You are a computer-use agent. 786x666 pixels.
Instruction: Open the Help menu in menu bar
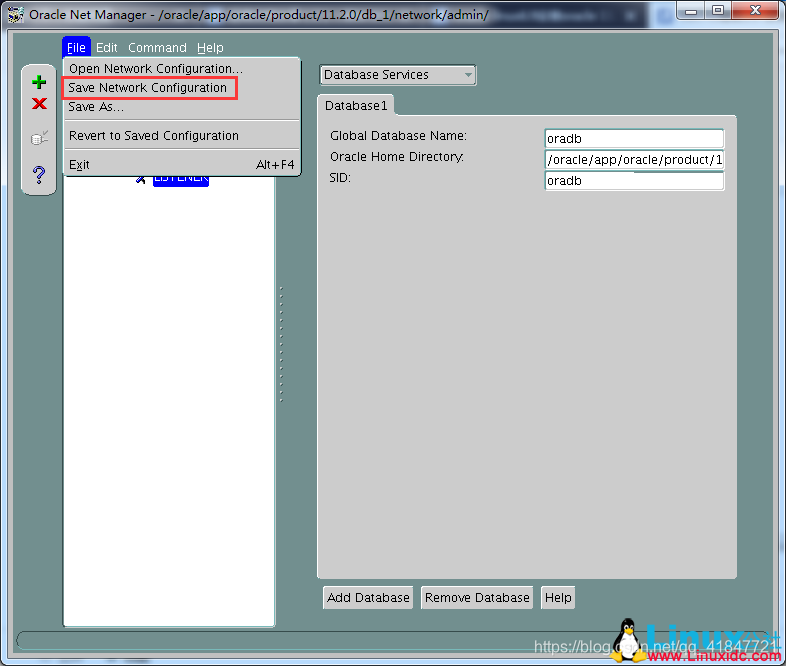[x=210, y=48]
